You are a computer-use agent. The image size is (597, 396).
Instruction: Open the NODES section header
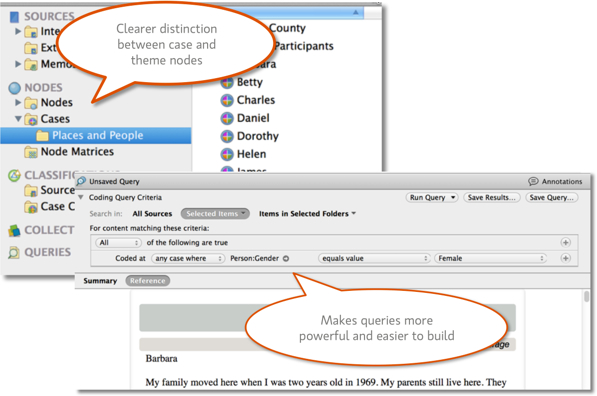pos(43,88)
